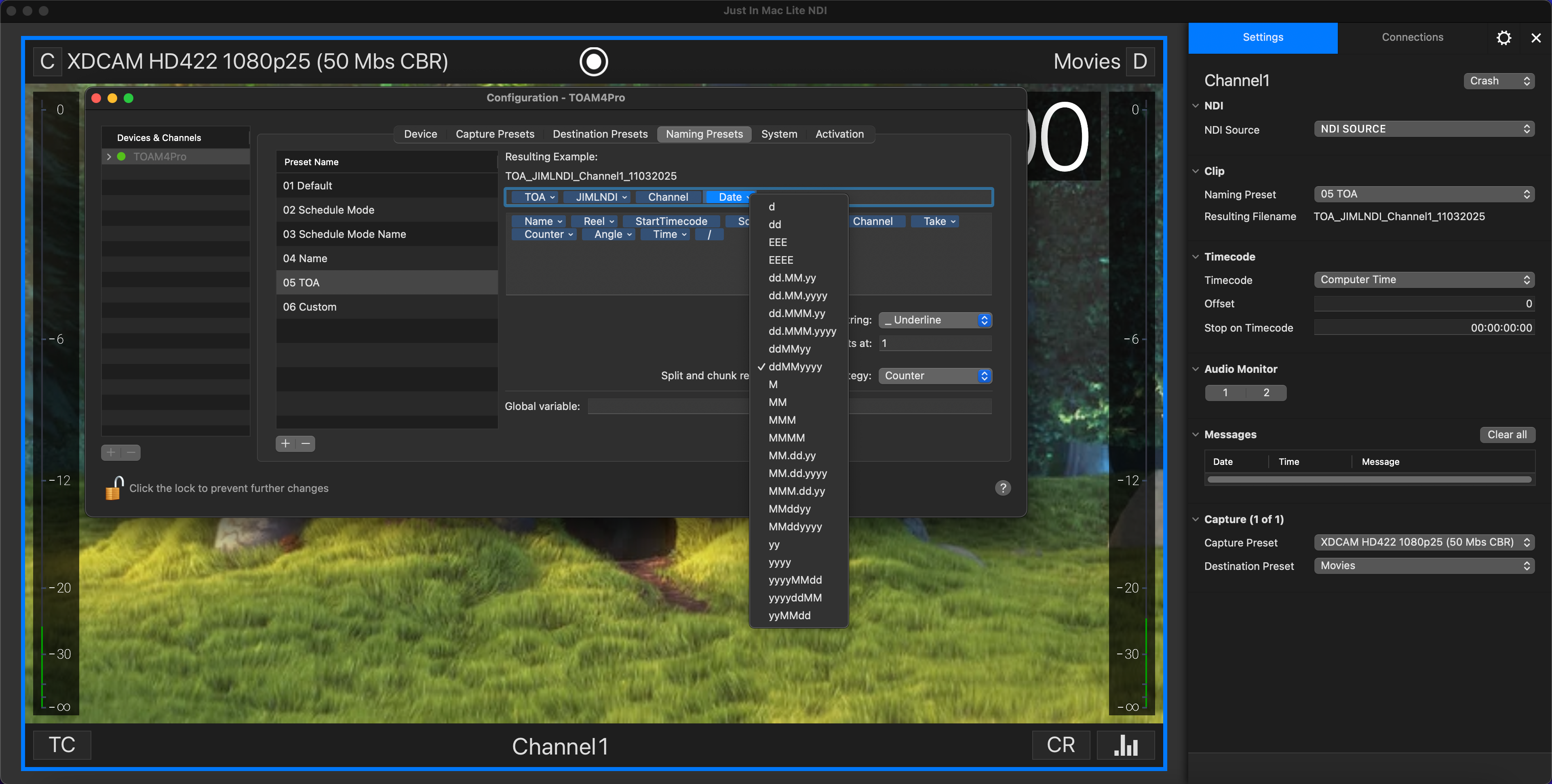
Task: Select the 02 Schedule Mode preset
Action: [387, 210]
